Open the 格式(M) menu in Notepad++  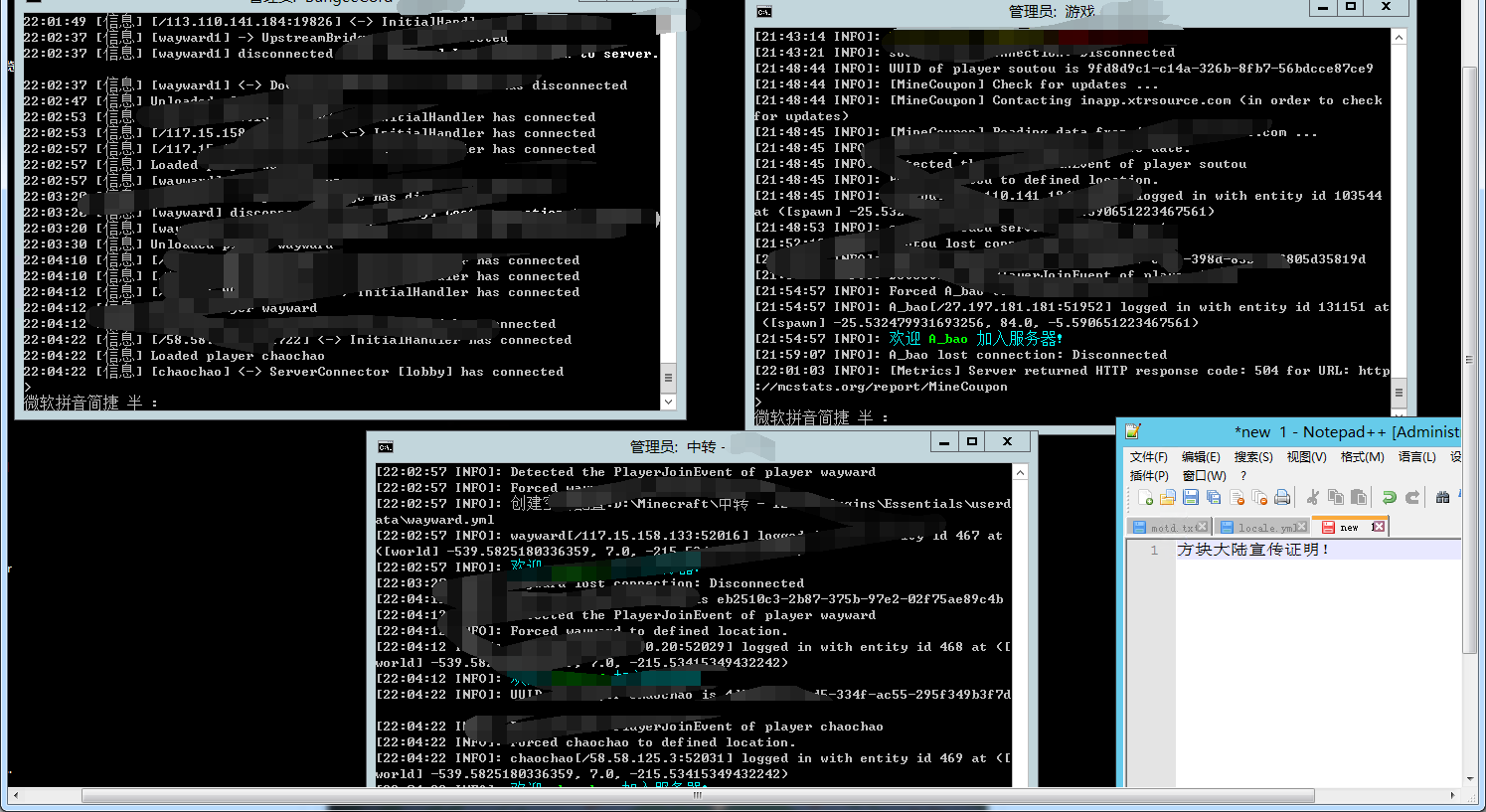[1362, 456]
